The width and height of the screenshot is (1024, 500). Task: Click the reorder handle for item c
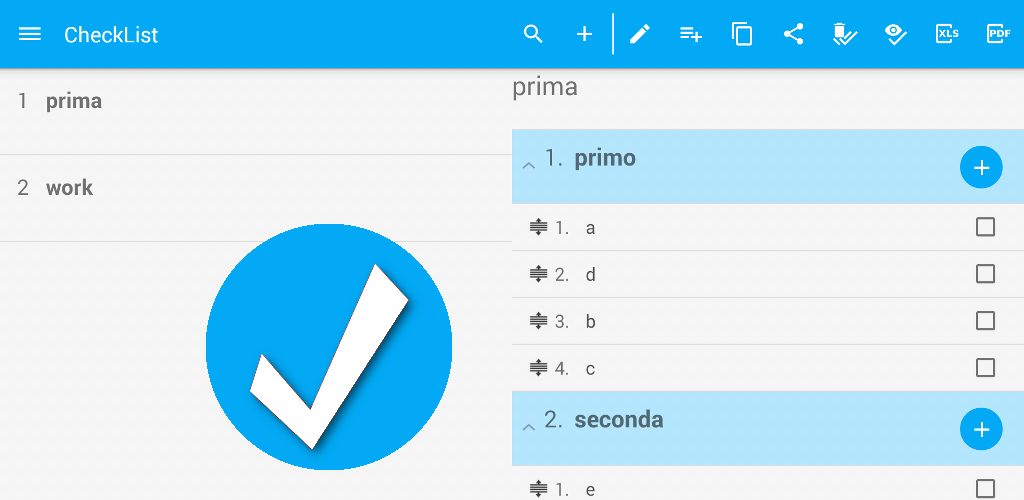[x=538, y=368]
